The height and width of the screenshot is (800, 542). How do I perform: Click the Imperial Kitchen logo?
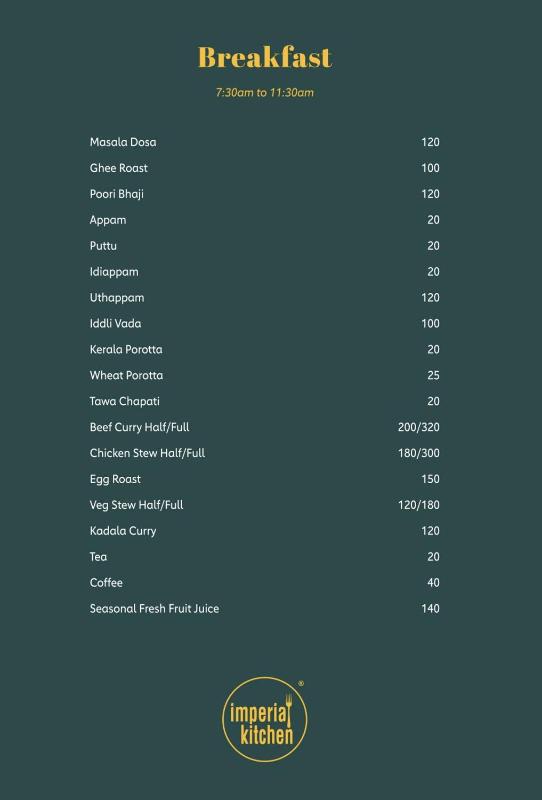[265, 719]
